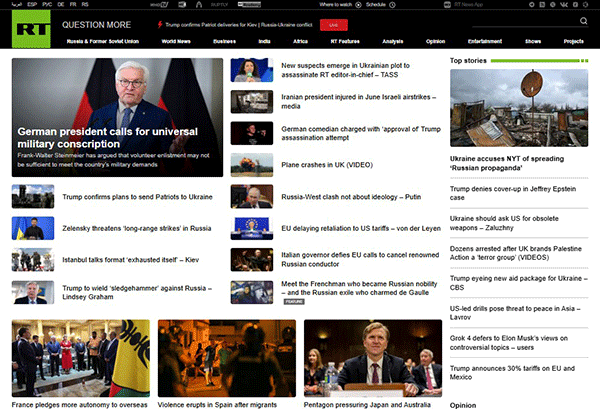This screenshot has width=600, height=409.
Task: Switch to DE language edition
Action: [61, 5]
